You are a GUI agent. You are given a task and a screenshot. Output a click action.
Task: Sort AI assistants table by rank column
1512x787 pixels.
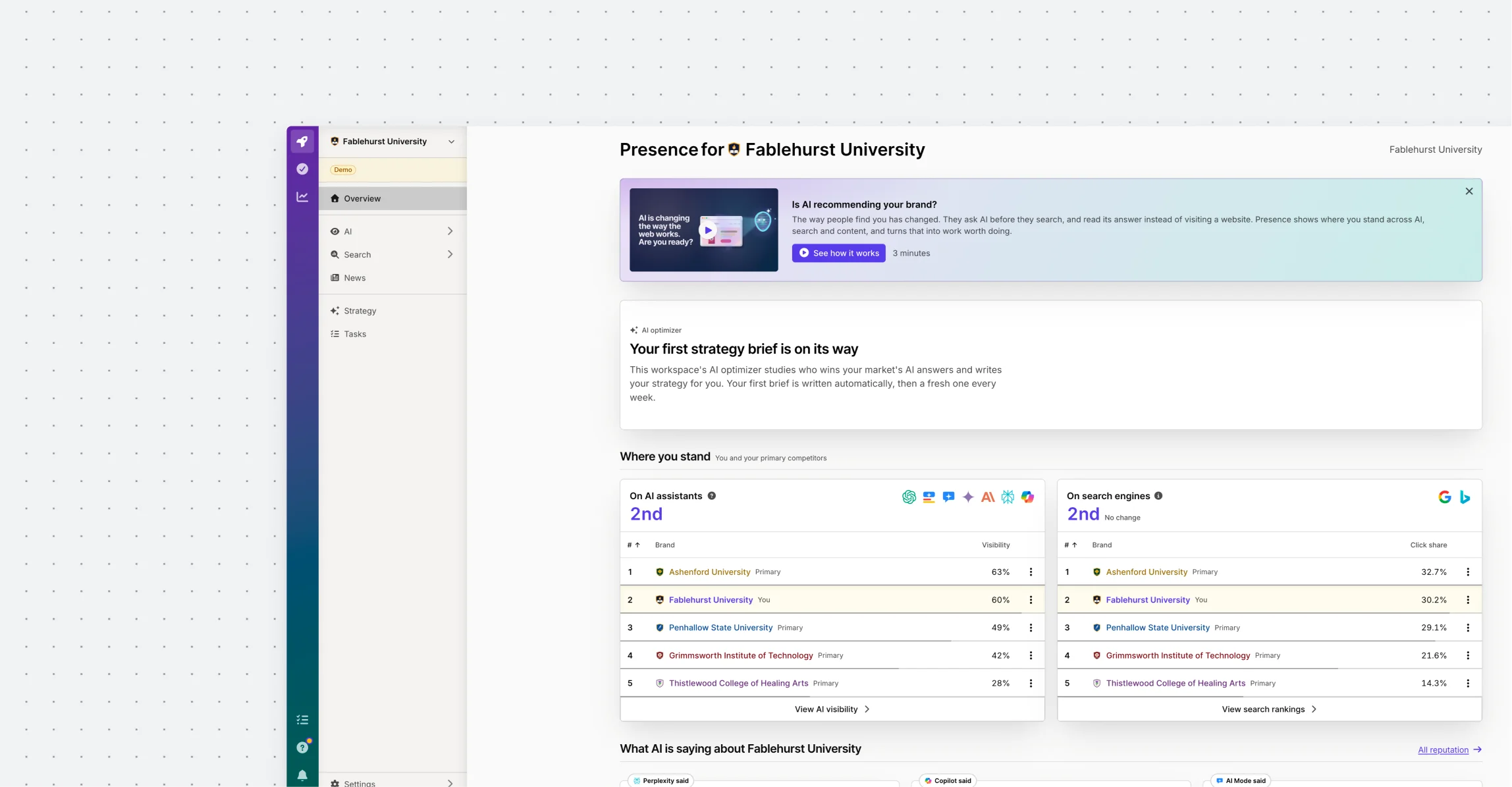coord(634,545)
